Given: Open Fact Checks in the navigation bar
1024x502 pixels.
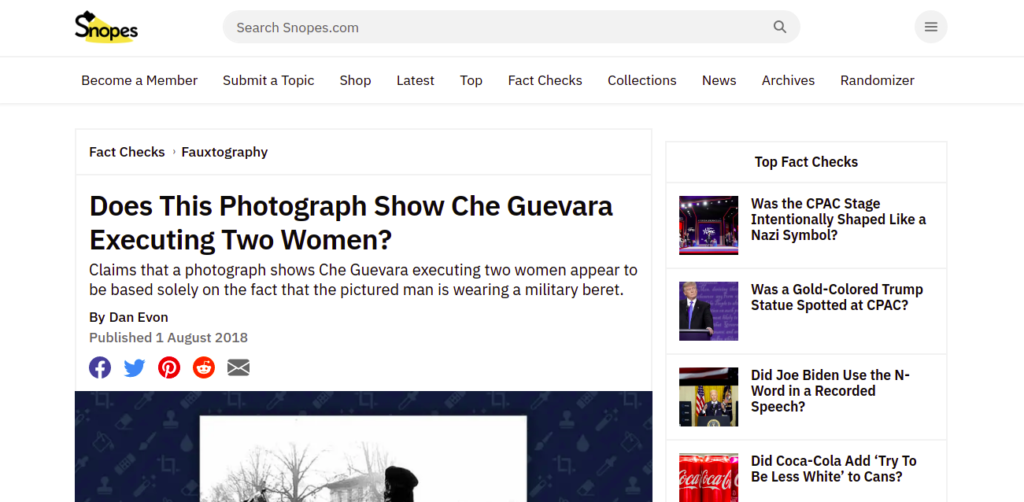Looking at the screenshot, I should click(545, 80).
